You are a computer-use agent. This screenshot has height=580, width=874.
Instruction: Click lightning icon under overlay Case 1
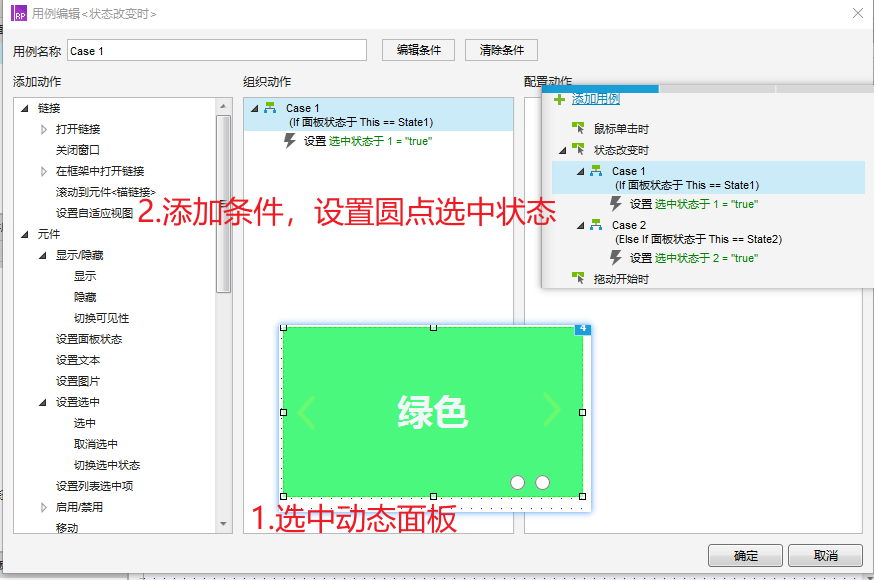pos(615,203)
